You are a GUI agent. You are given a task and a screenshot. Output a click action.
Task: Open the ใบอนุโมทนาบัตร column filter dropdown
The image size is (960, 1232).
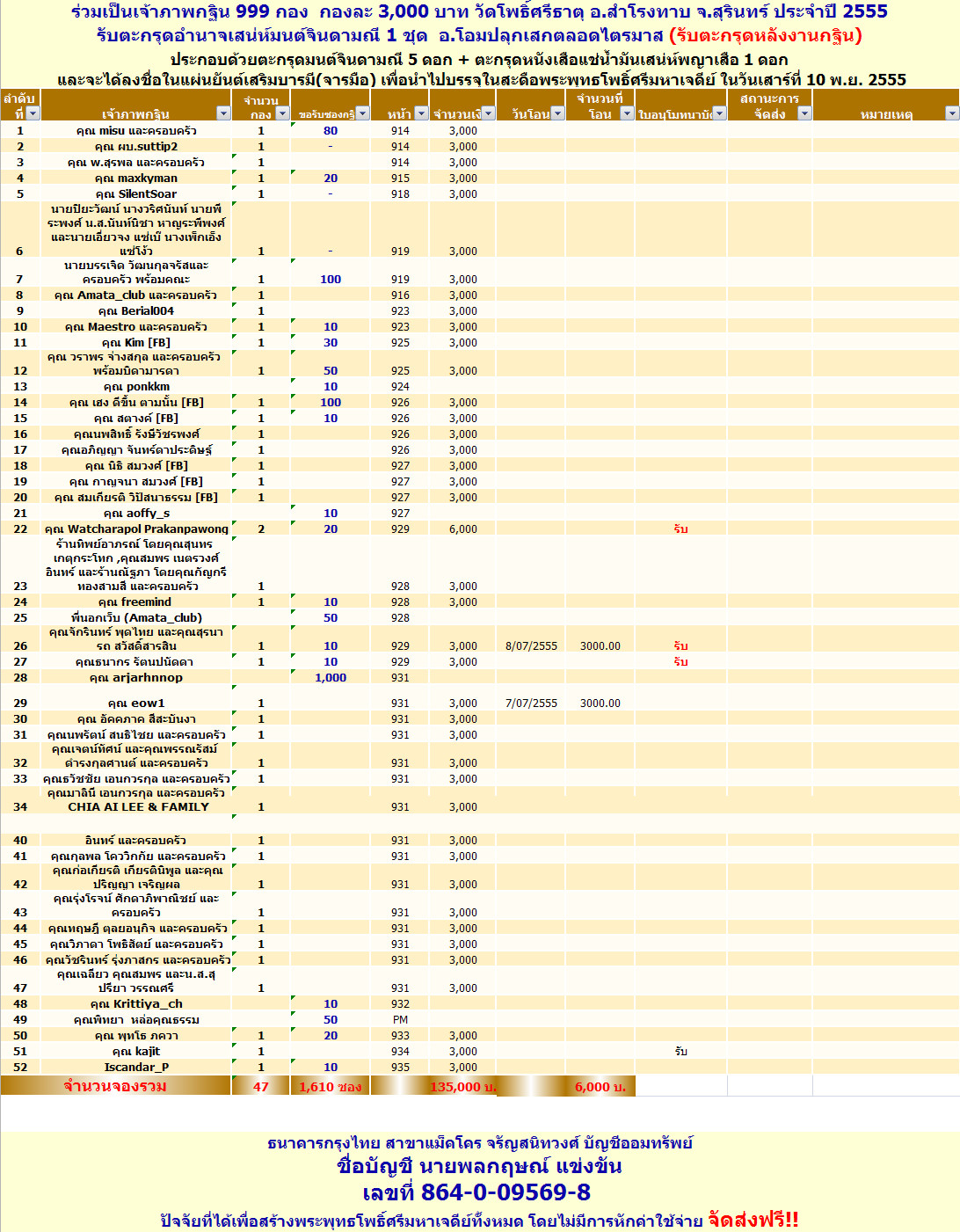(x=719, y=113)
